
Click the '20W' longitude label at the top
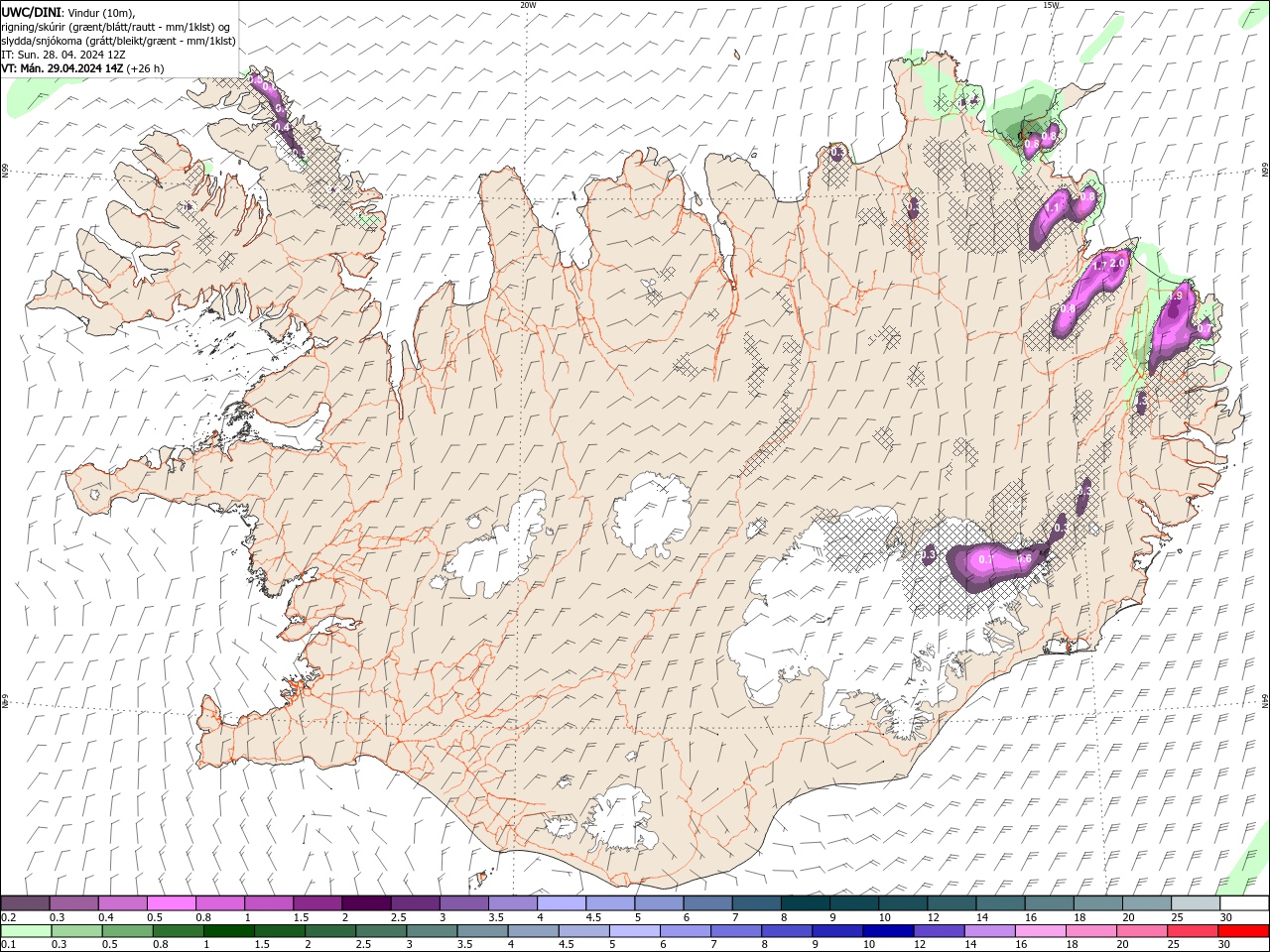[x=528, y=5]
